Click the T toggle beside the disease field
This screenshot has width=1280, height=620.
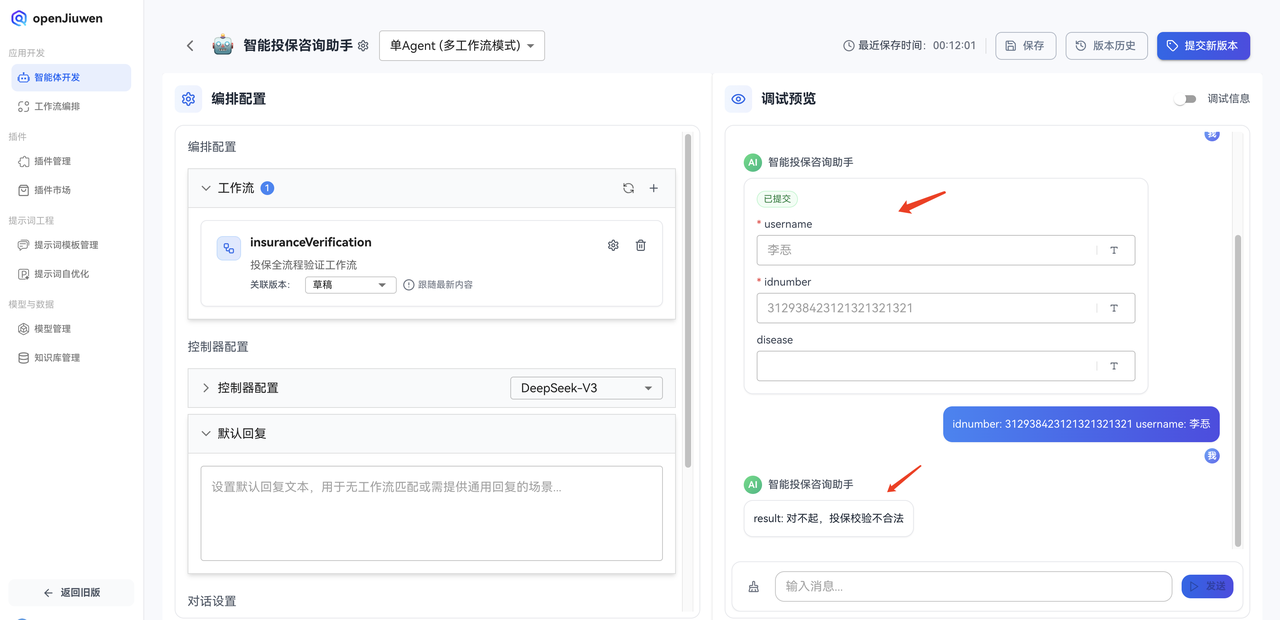1114,365
